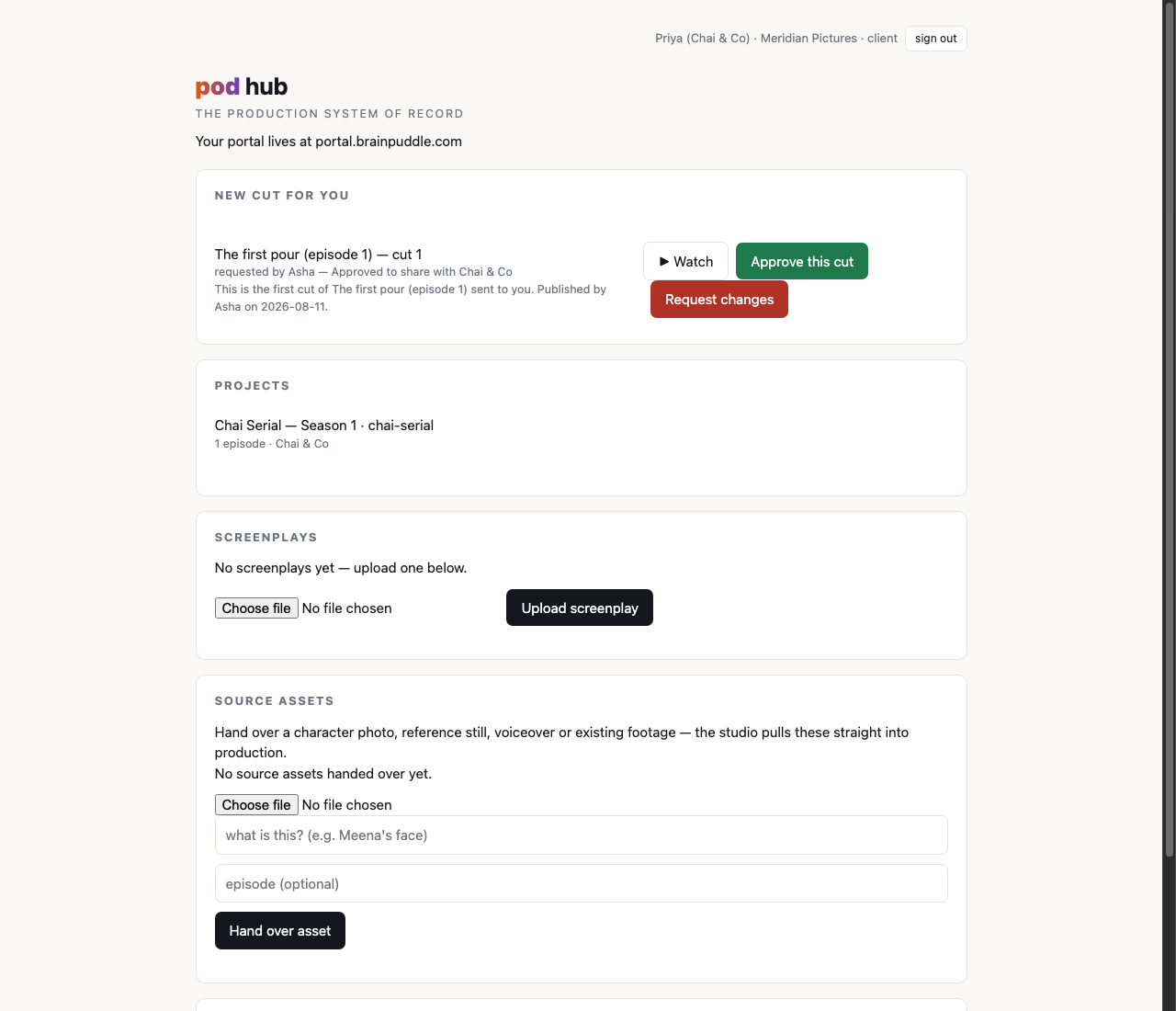Image resolution: width=1176 pixels, height=1011 pixels.
Task: Open the Chai Serial — Season 1 project
Action: pyautogui.click(x=324, y=426)
